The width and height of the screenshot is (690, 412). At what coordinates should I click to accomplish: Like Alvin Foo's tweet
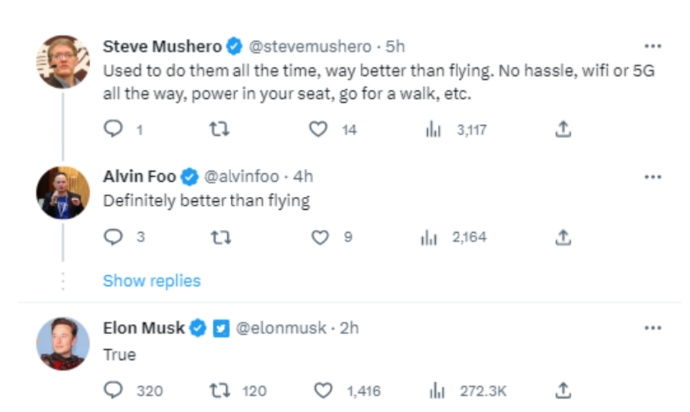(x=319, y=237)
